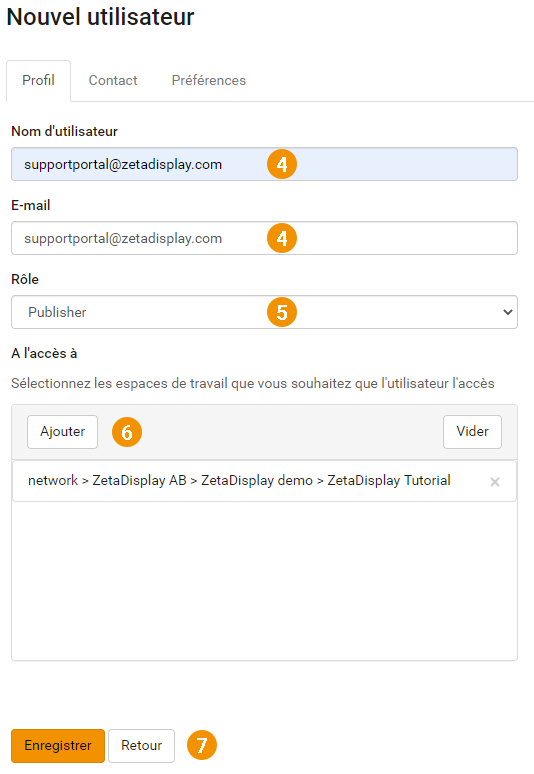Viewport: 534px width, 774px height.
Task: Click the orange badge 6 beside Ajouter
Action: [x=127, y=432]
